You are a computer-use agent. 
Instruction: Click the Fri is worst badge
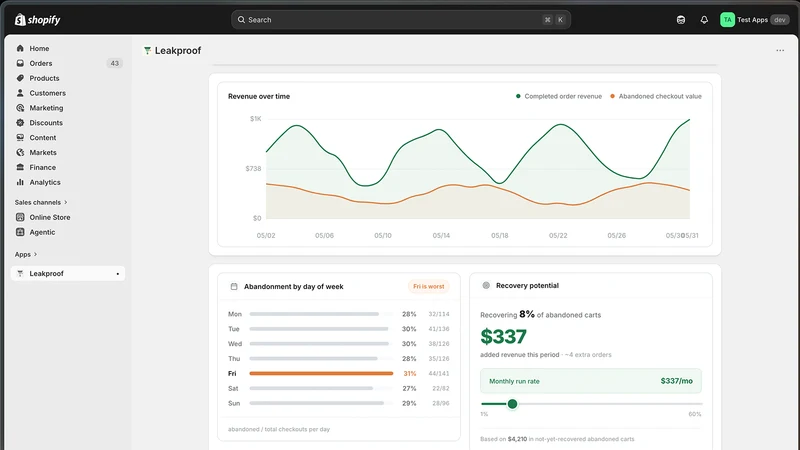[x=429, y=286]
